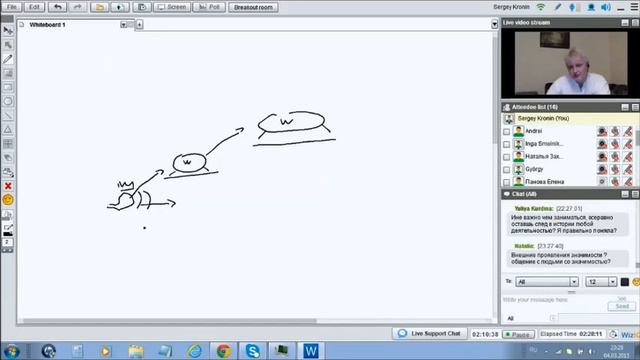Viewport: 640px width, 360px height.
Task: Click the Wi-Fi connection status icon
Action: (x=541, y=7)
